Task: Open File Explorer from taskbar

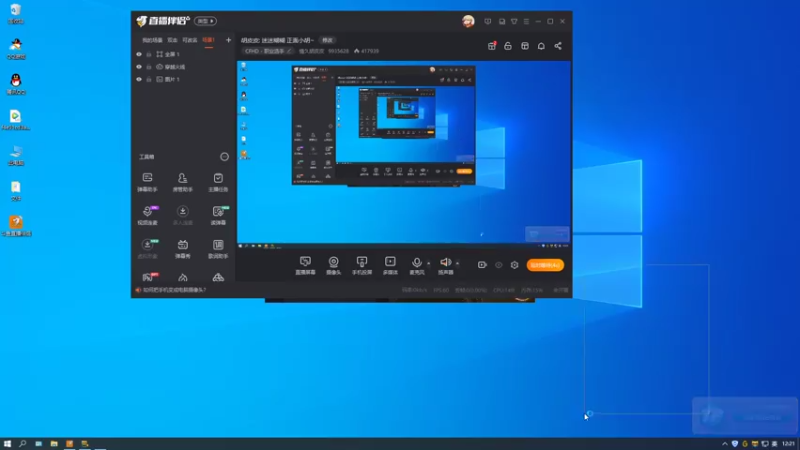Action: tap(54, 444)
